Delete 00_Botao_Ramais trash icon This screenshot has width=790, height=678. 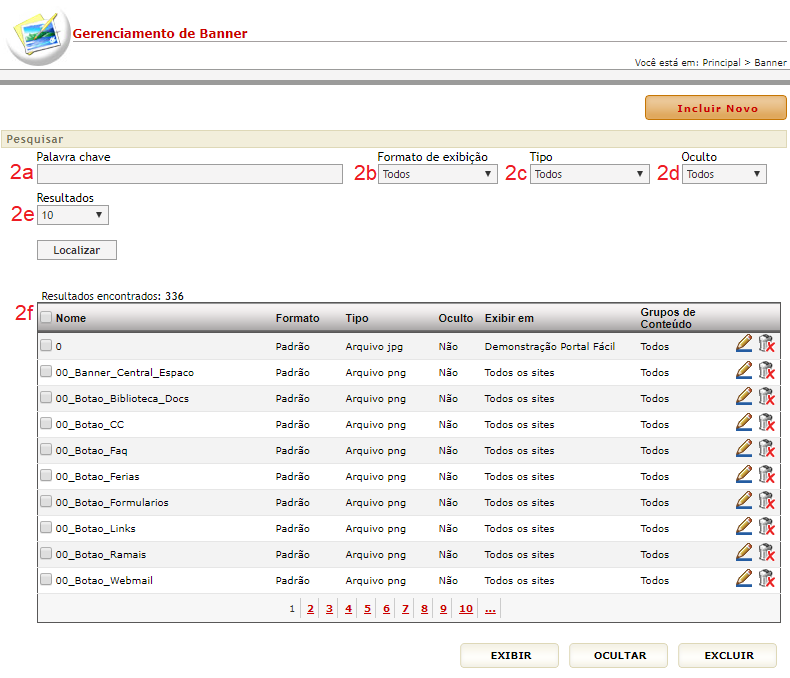766,553
